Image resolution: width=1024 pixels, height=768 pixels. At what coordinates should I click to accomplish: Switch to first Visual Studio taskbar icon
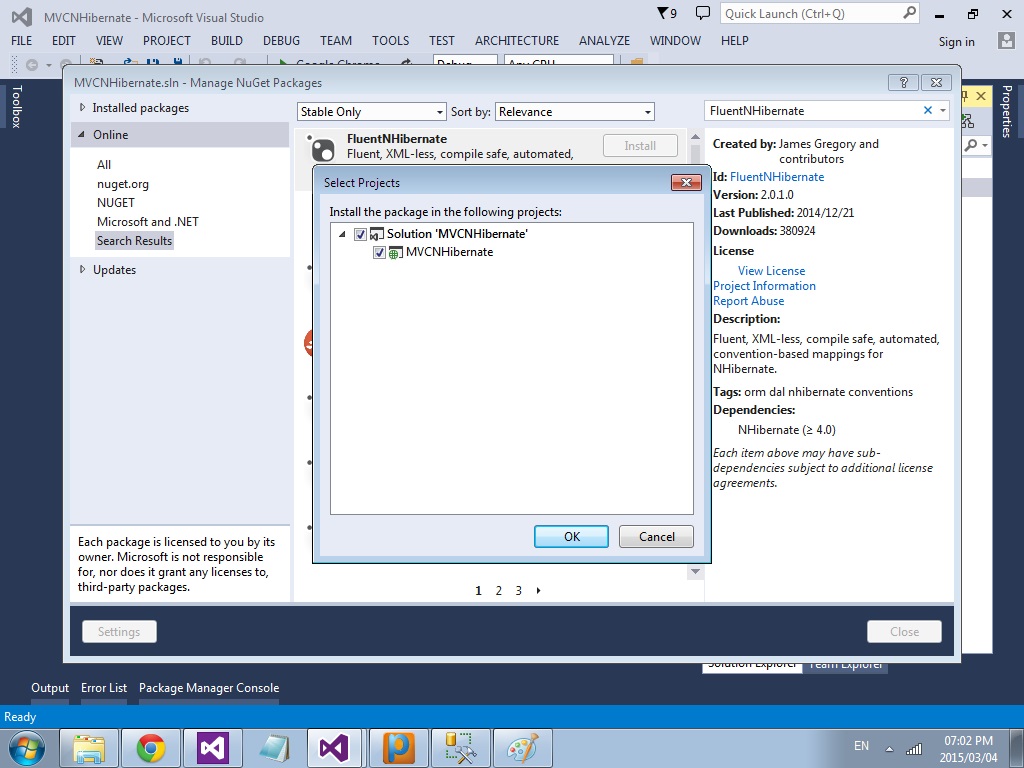point(213,748)
